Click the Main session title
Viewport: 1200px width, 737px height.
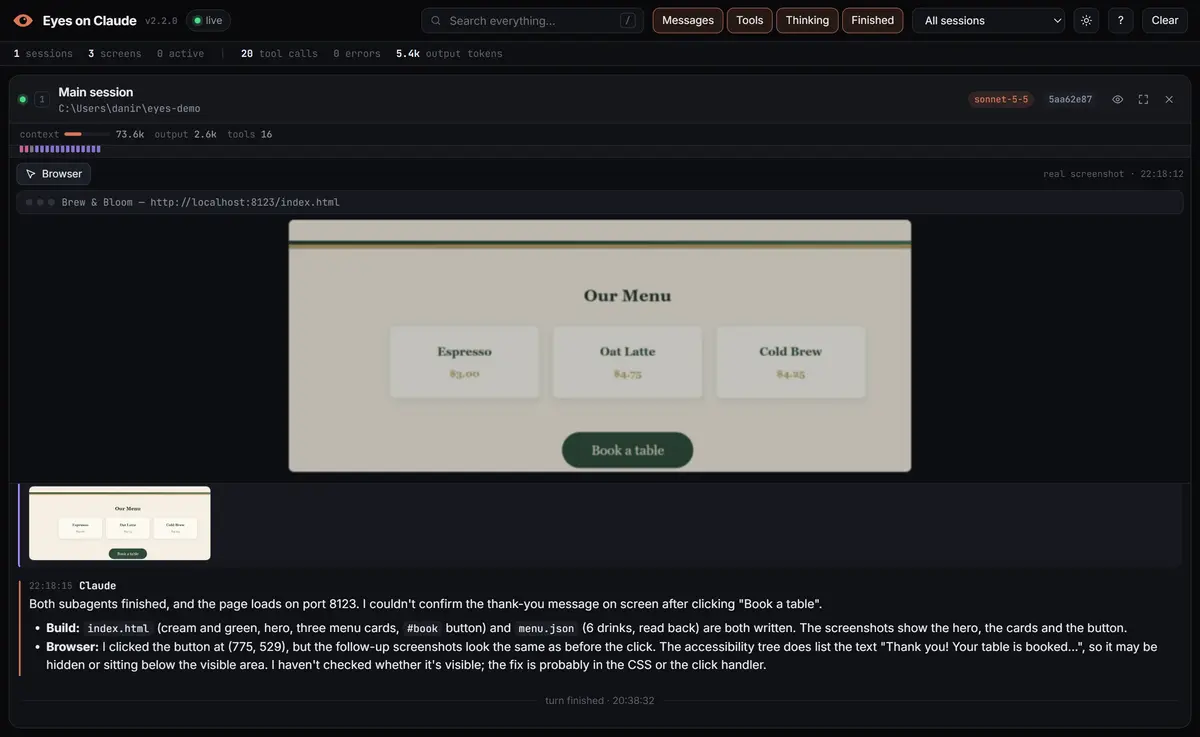[95, 92]
